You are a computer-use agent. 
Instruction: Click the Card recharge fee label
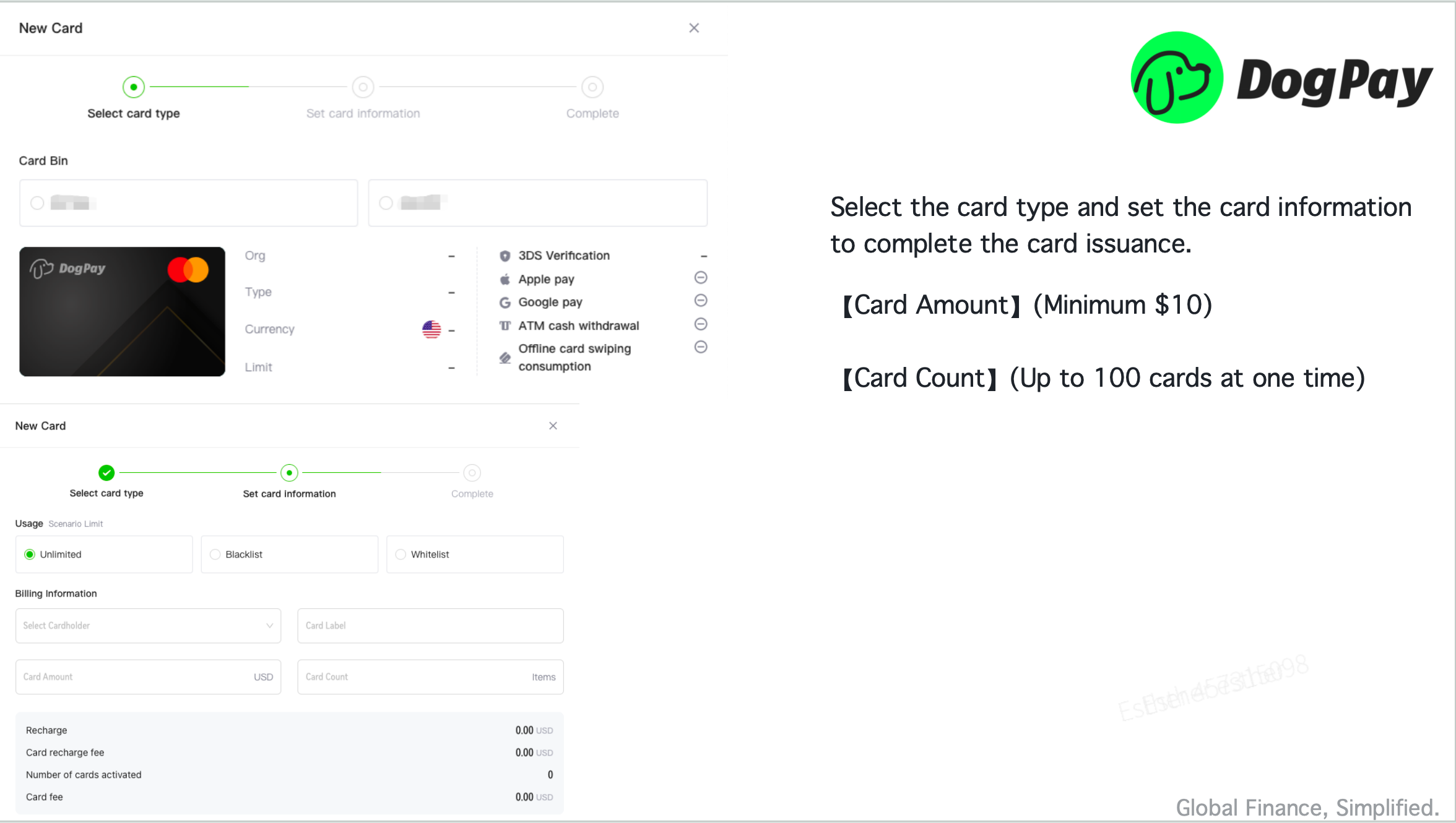pos(65,752)
